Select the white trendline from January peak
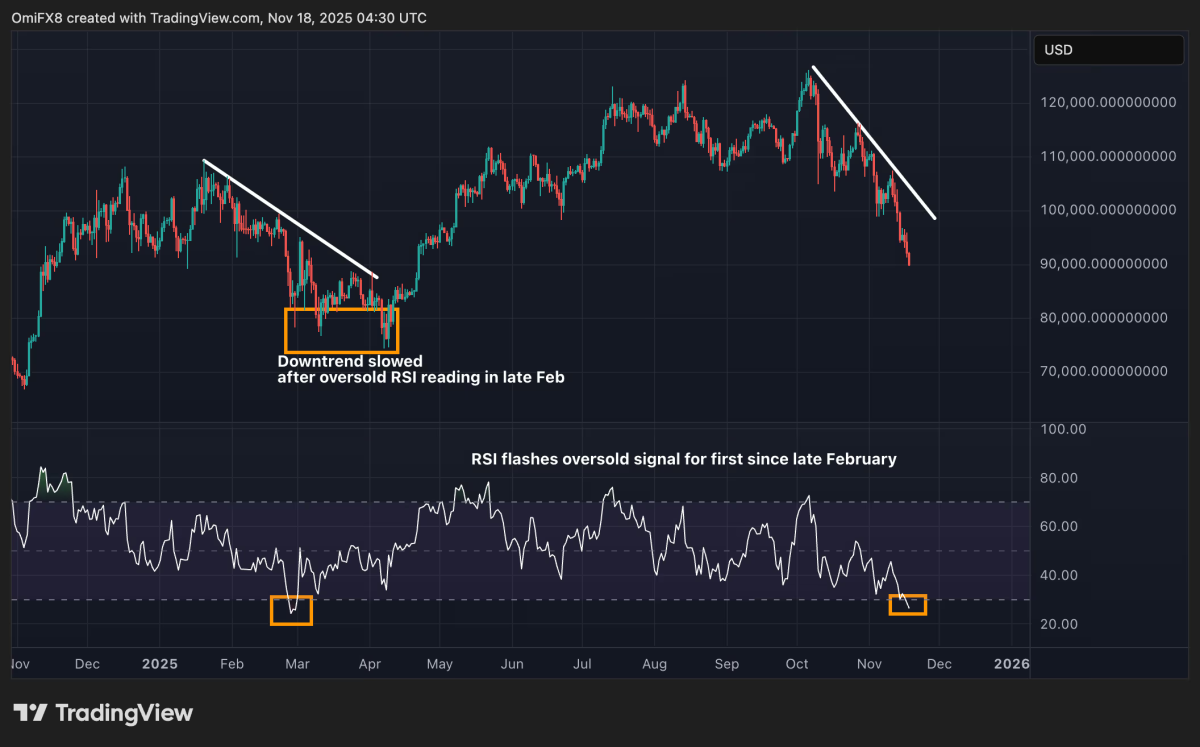Screen dimensions: 1200x747 click(x=290, y=218)
